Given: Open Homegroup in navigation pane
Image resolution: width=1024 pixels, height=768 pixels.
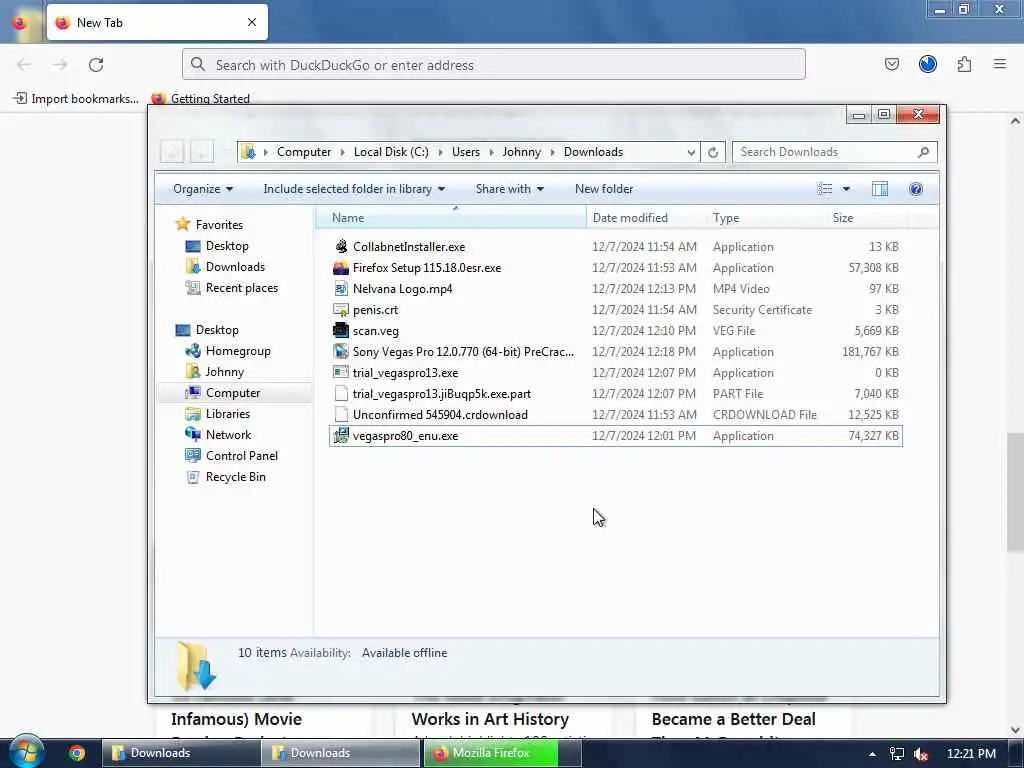Looking at the screenshot, I should 238,351.
